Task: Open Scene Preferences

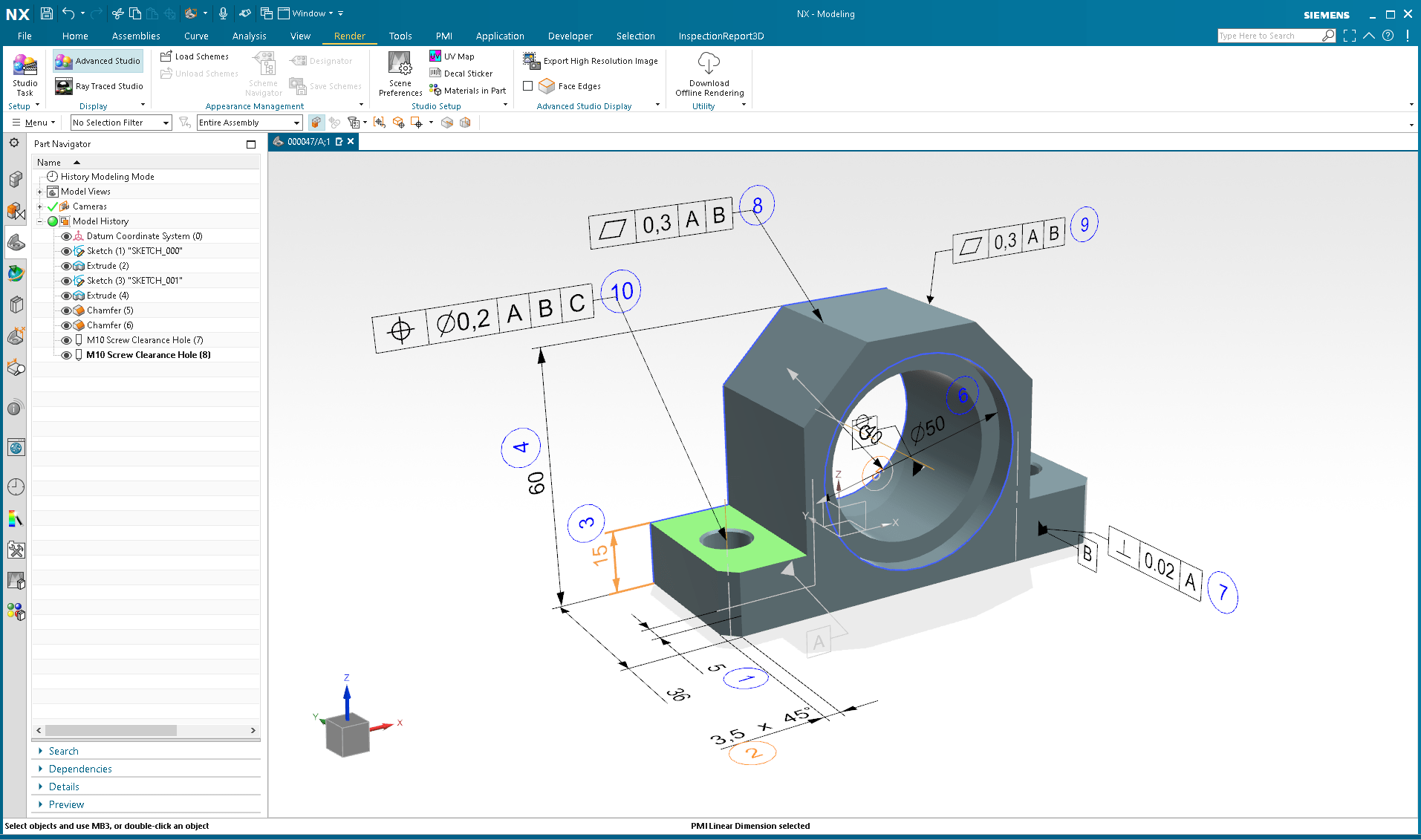Action: point(400,73)
